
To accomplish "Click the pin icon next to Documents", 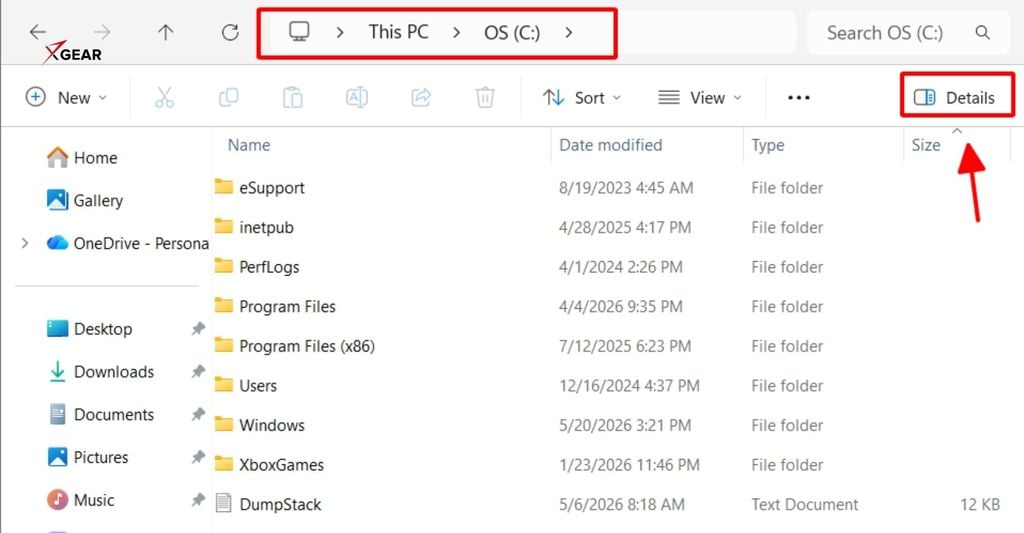I will 198,414.
